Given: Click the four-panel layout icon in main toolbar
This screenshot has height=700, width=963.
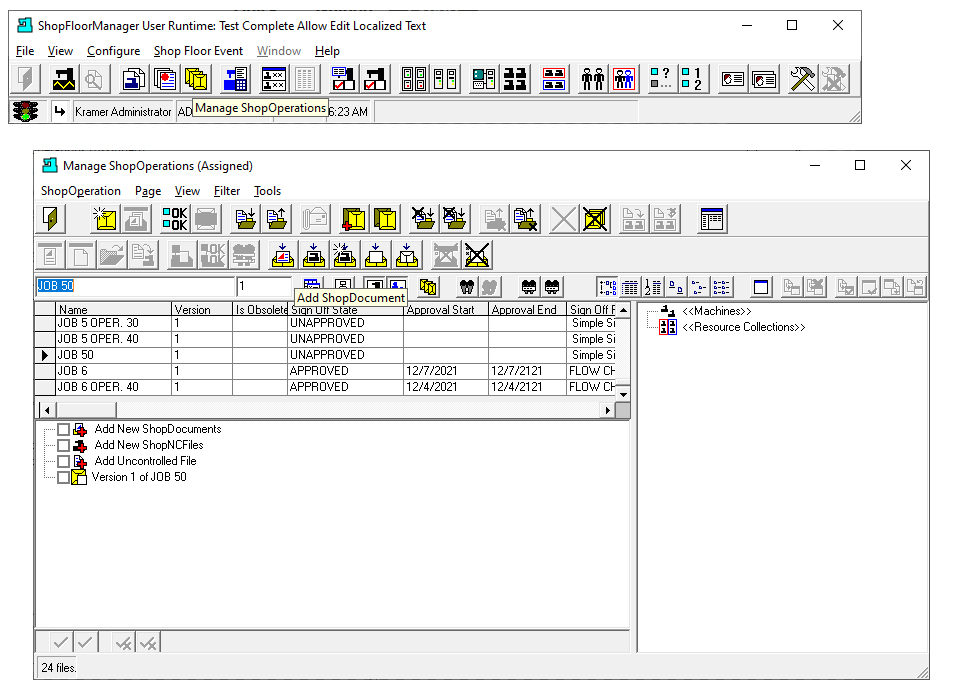Looking at the screenshot, I should pyautogui.click(x=413, y=79).
